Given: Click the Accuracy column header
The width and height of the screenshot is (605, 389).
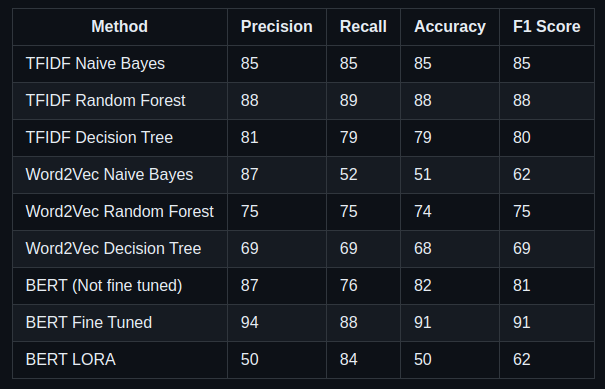Looking at the screenshot, I should click(450, 27).
